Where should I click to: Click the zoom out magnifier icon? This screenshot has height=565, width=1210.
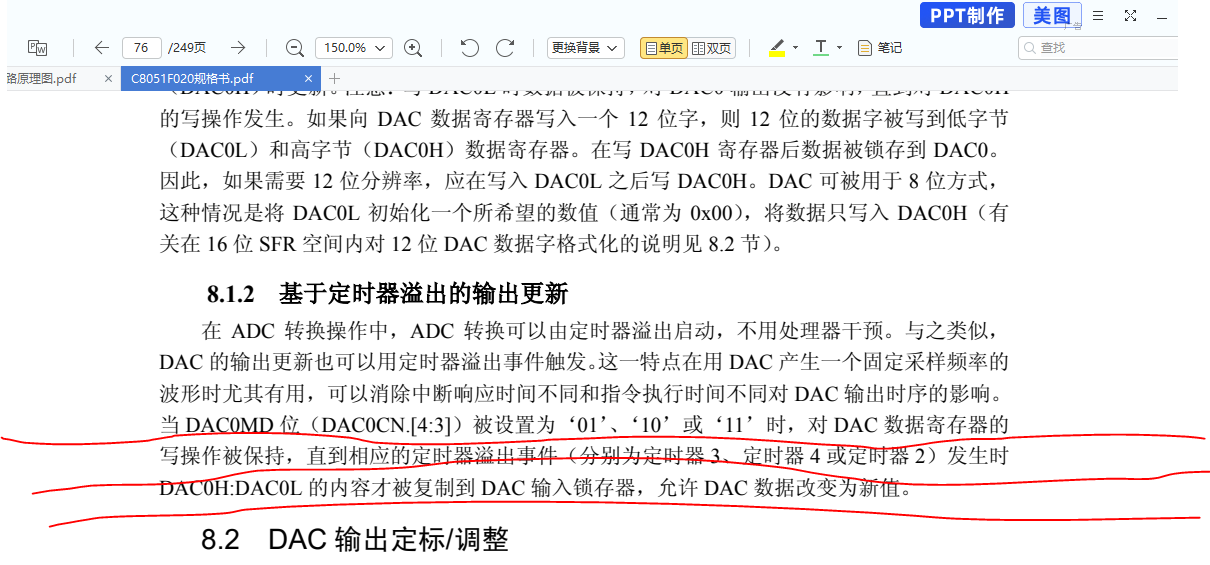294,47
